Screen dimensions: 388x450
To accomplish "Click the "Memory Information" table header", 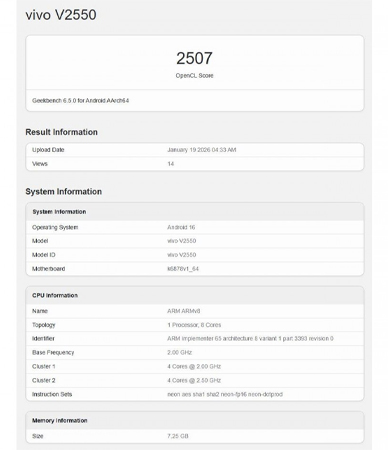I will coord(59,421).
